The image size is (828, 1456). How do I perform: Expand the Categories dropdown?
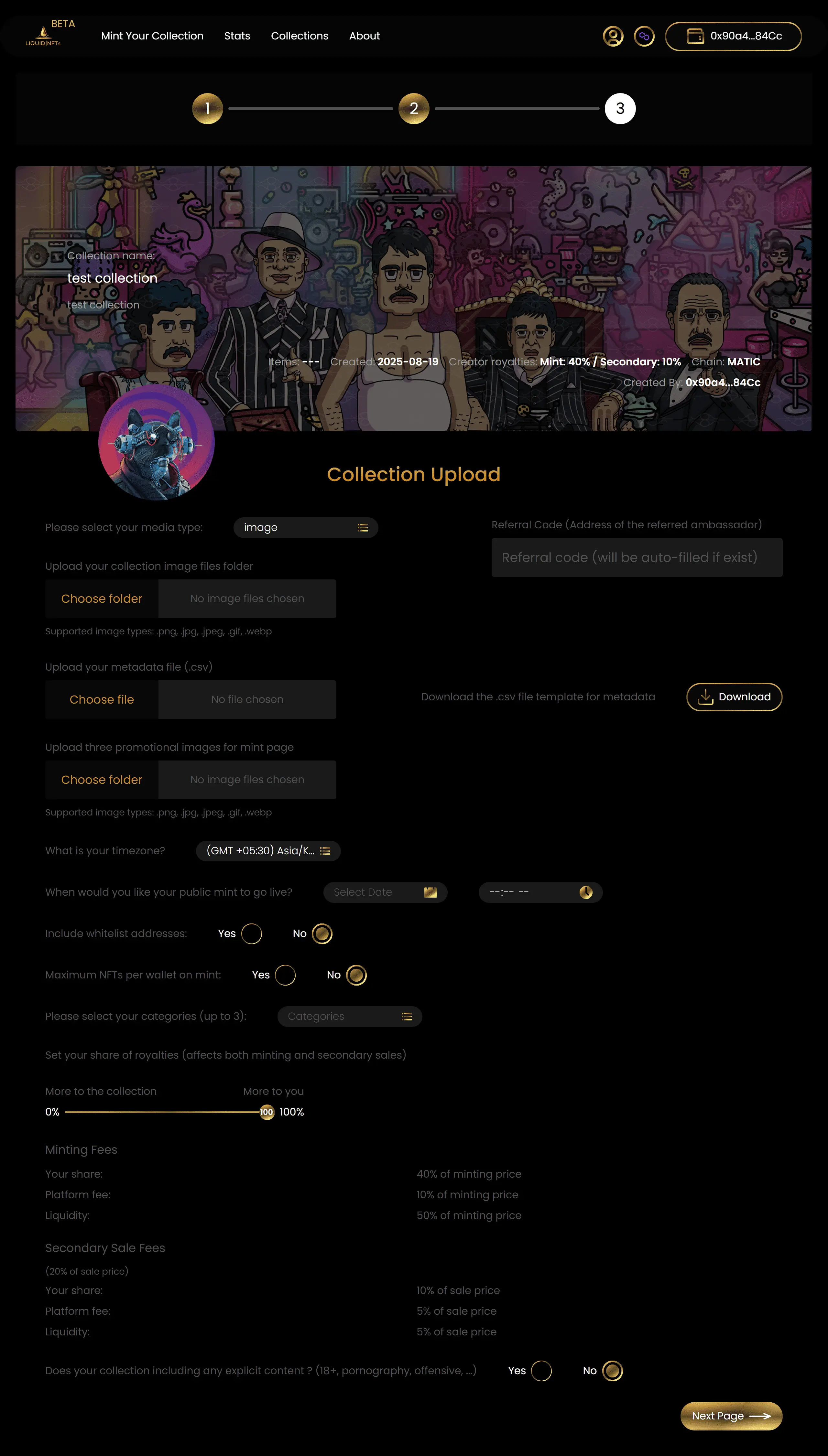pos(349,1017)
